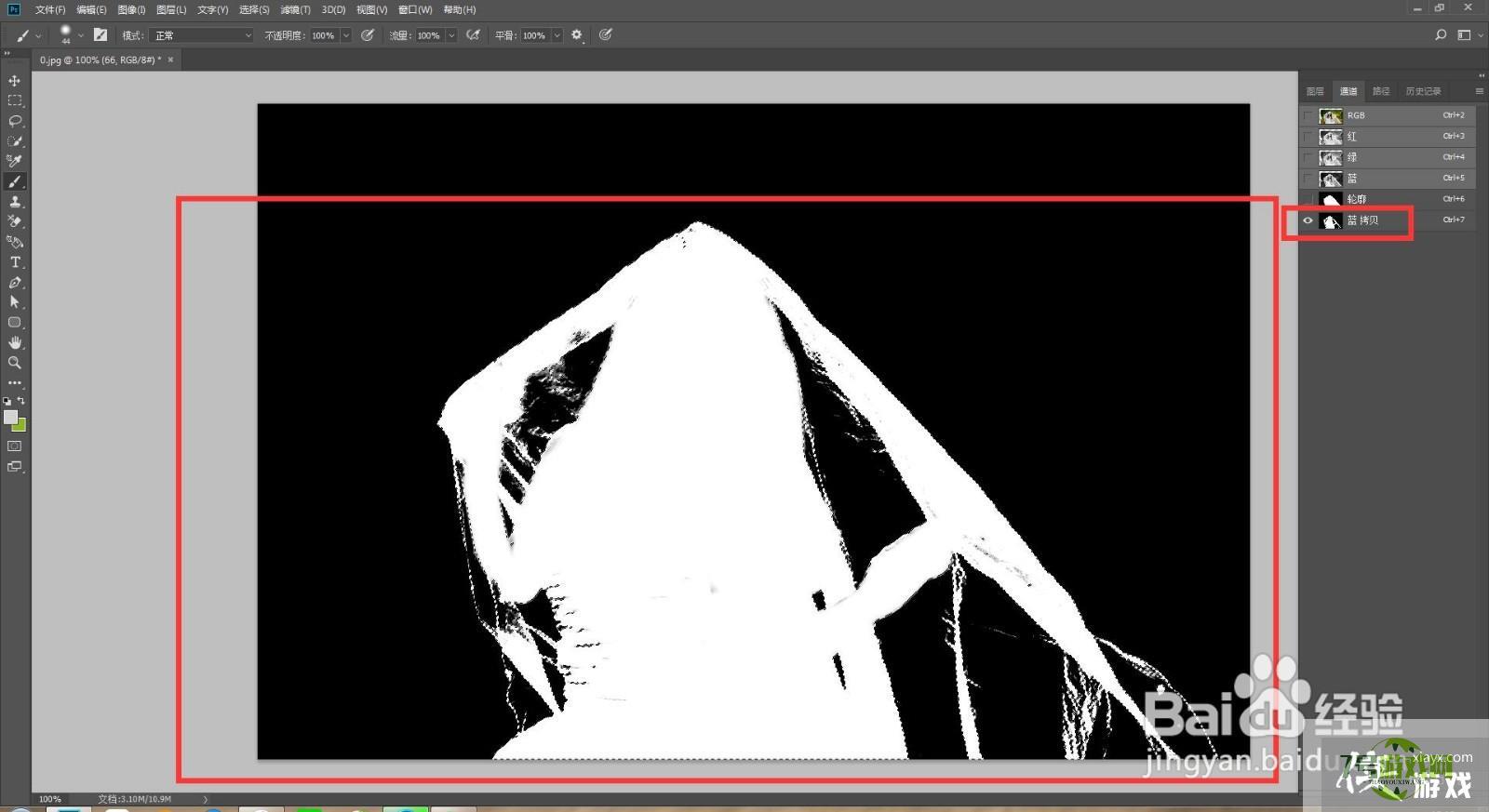
Task: Open the 帮助(H) menu
Action: coord(460,9)
